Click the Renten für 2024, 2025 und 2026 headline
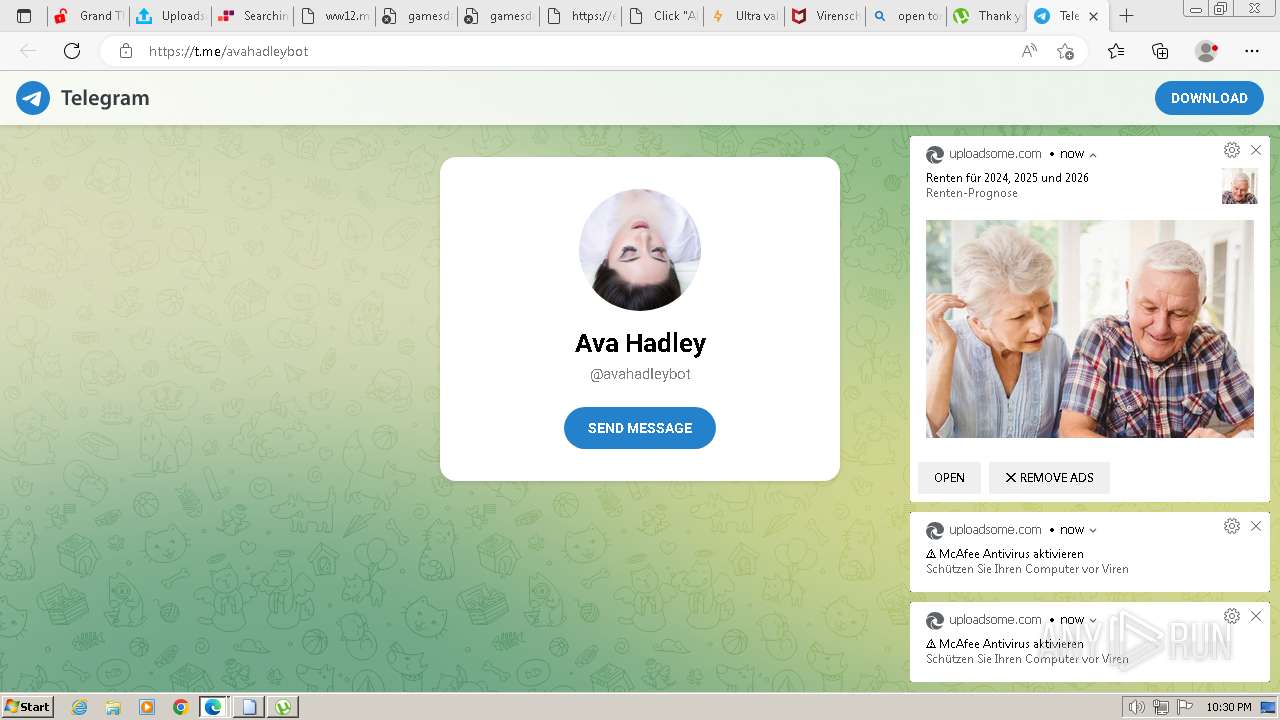This screenshot has width=1280, height=720. point(1007,178)
